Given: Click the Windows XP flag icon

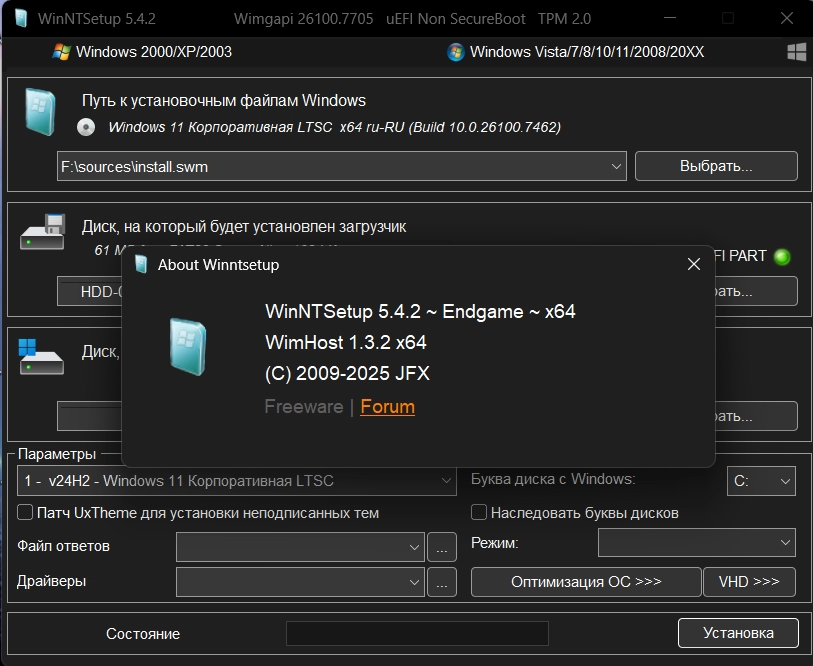Looking at the screenshot, I should [x=61, y=52].
